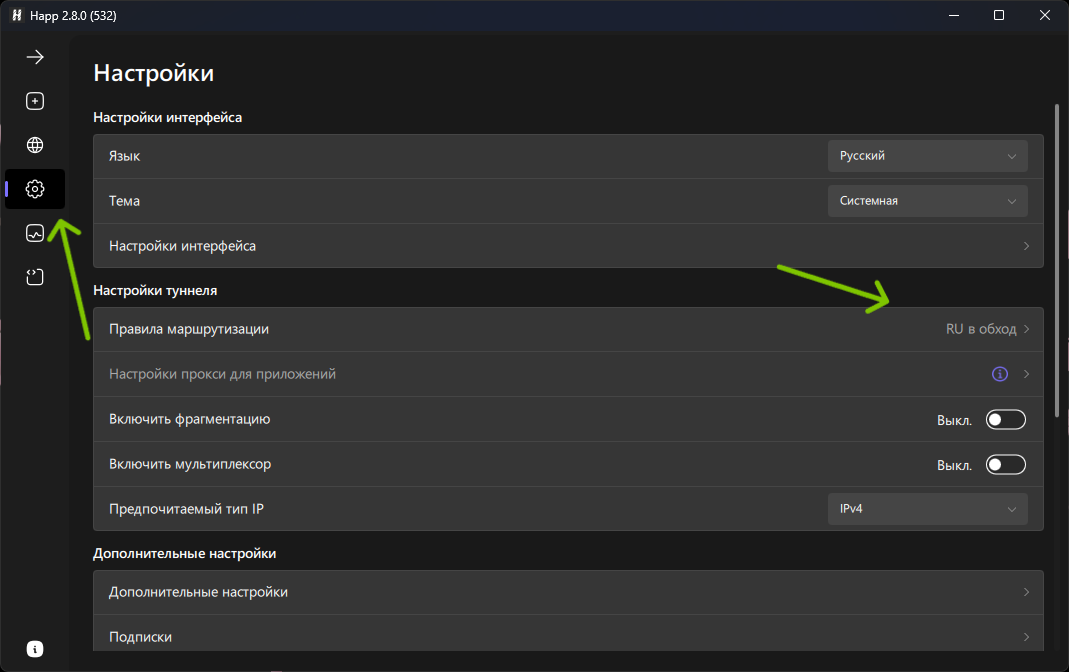
Task: Expand the sidebar with arrow icon
Action: [x=35, y=57]
